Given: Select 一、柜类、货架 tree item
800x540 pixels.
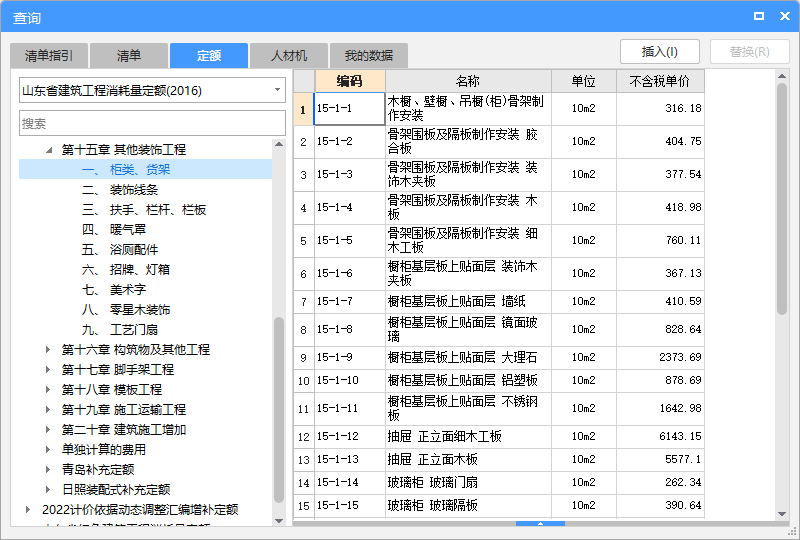Looking at the screenshot, I should 145,169.
